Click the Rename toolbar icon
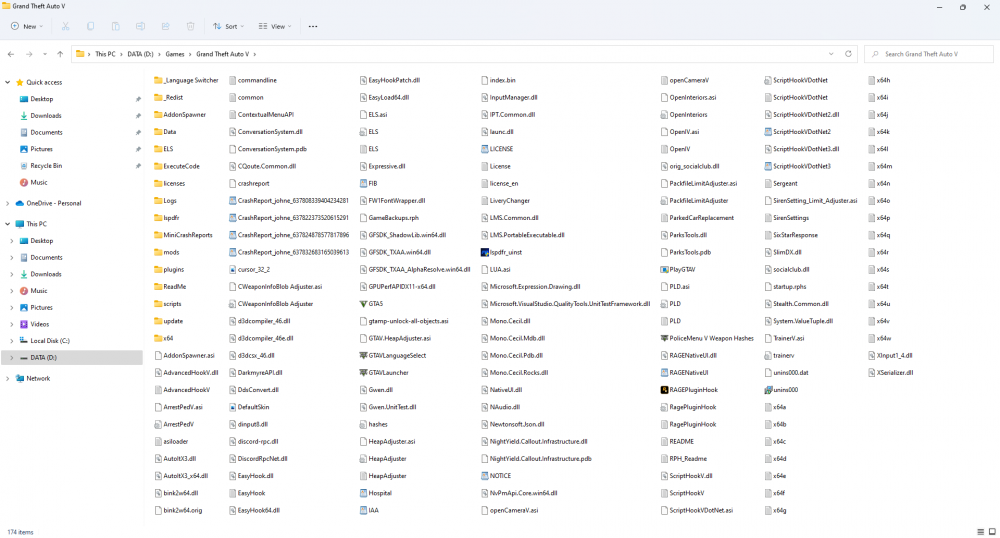1000x538 pixels. point(140,26)
